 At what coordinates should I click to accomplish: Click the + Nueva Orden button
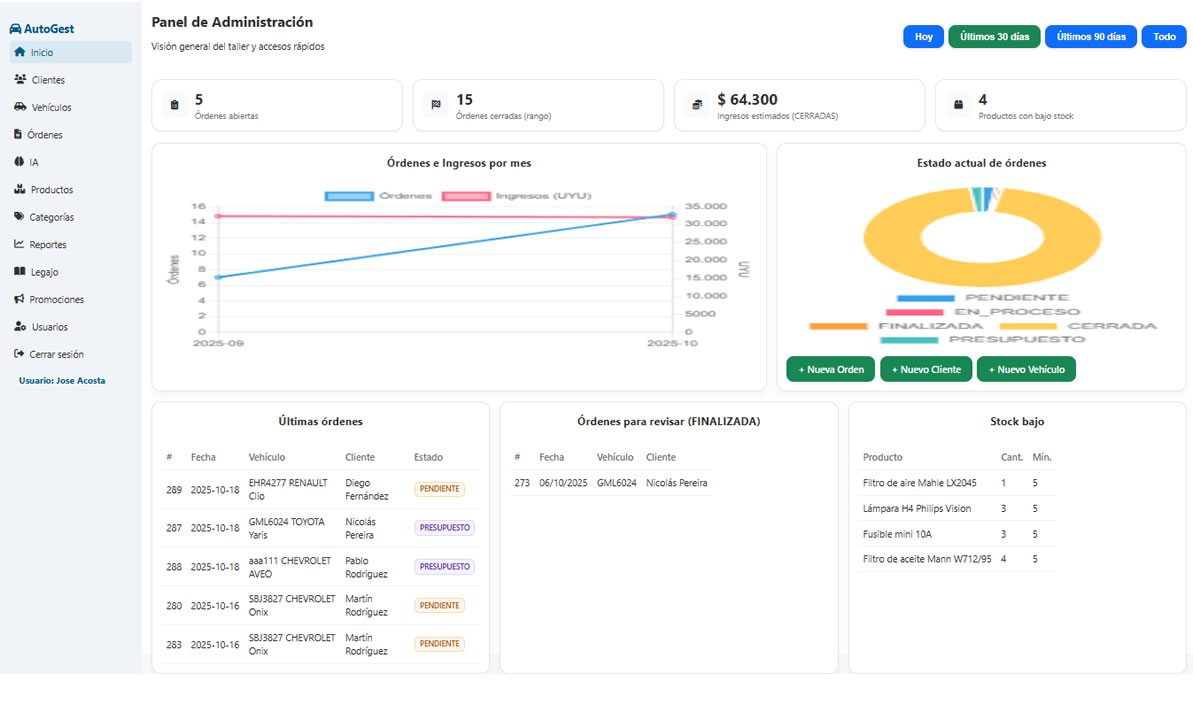click(x=830, y=369)
